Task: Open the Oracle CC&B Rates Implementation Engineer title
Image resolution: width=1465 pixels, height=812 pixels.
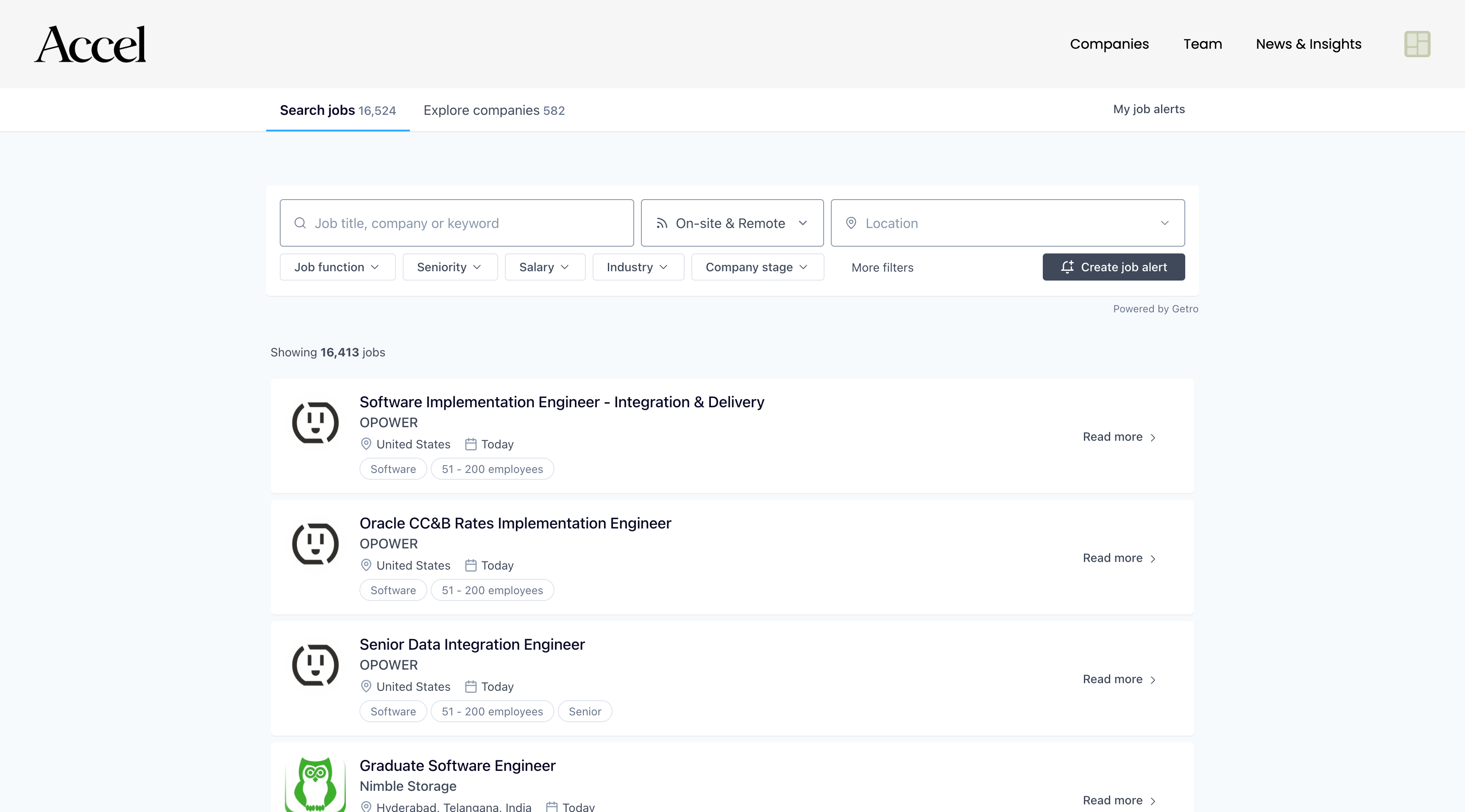Action: 515,523
